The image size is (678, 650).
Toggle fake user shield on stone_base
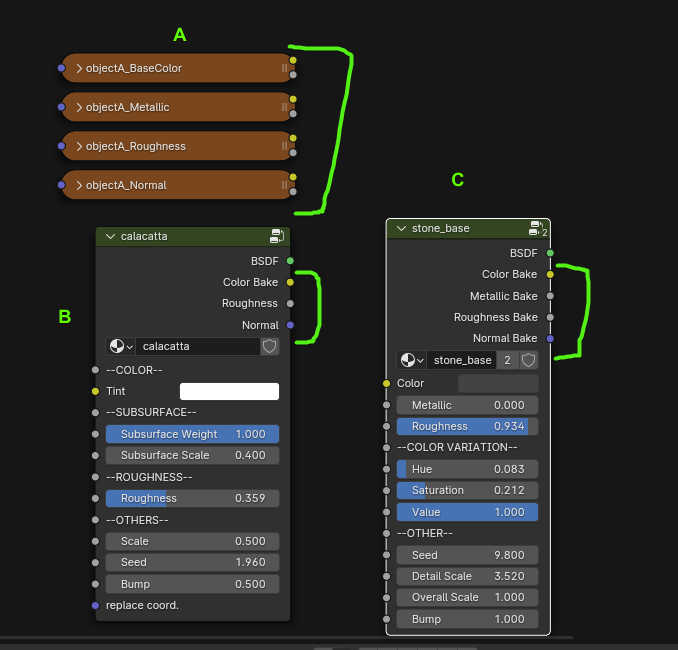(x=528, y=360)
